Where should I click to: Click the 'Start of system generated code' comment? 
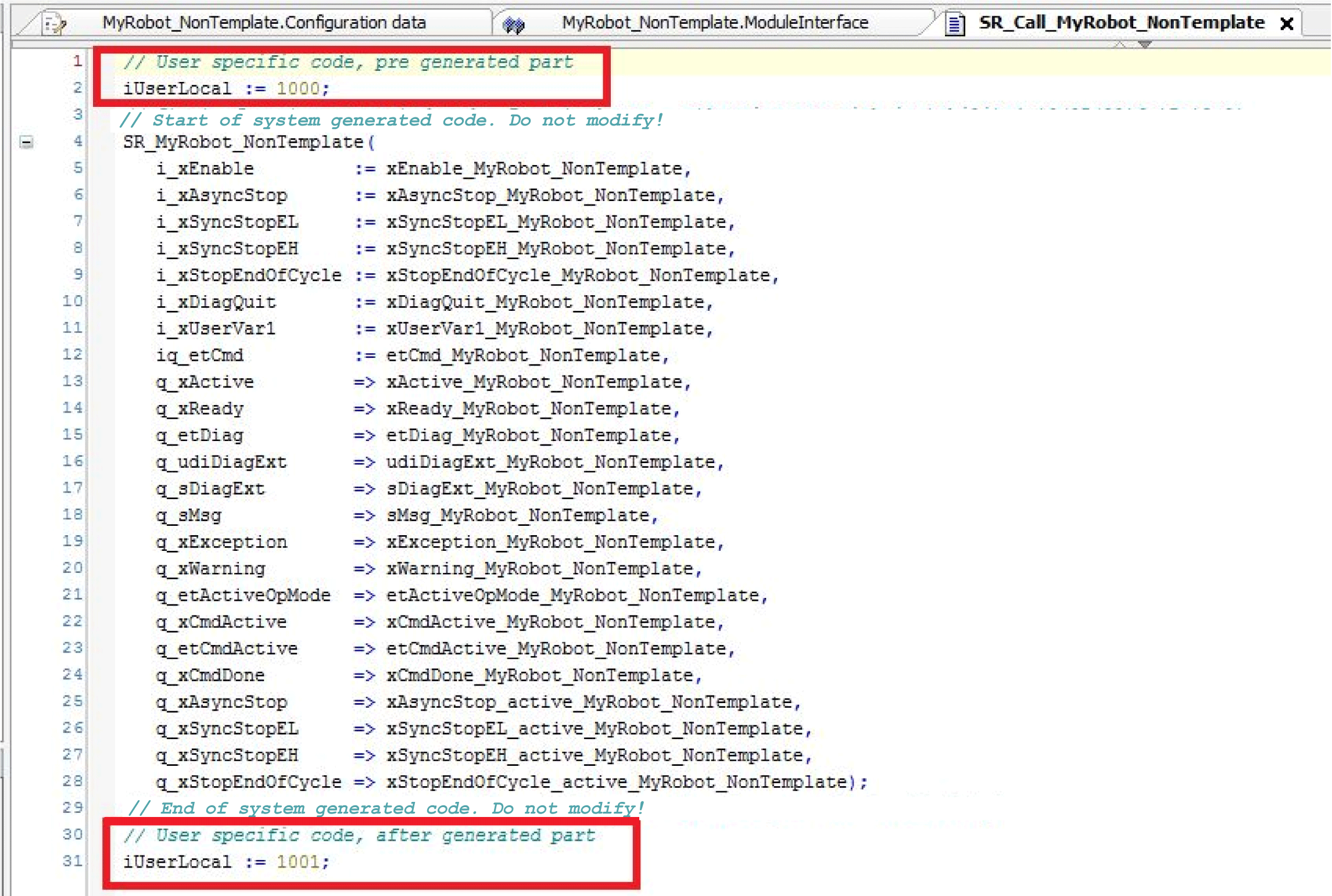pos(391,120)
